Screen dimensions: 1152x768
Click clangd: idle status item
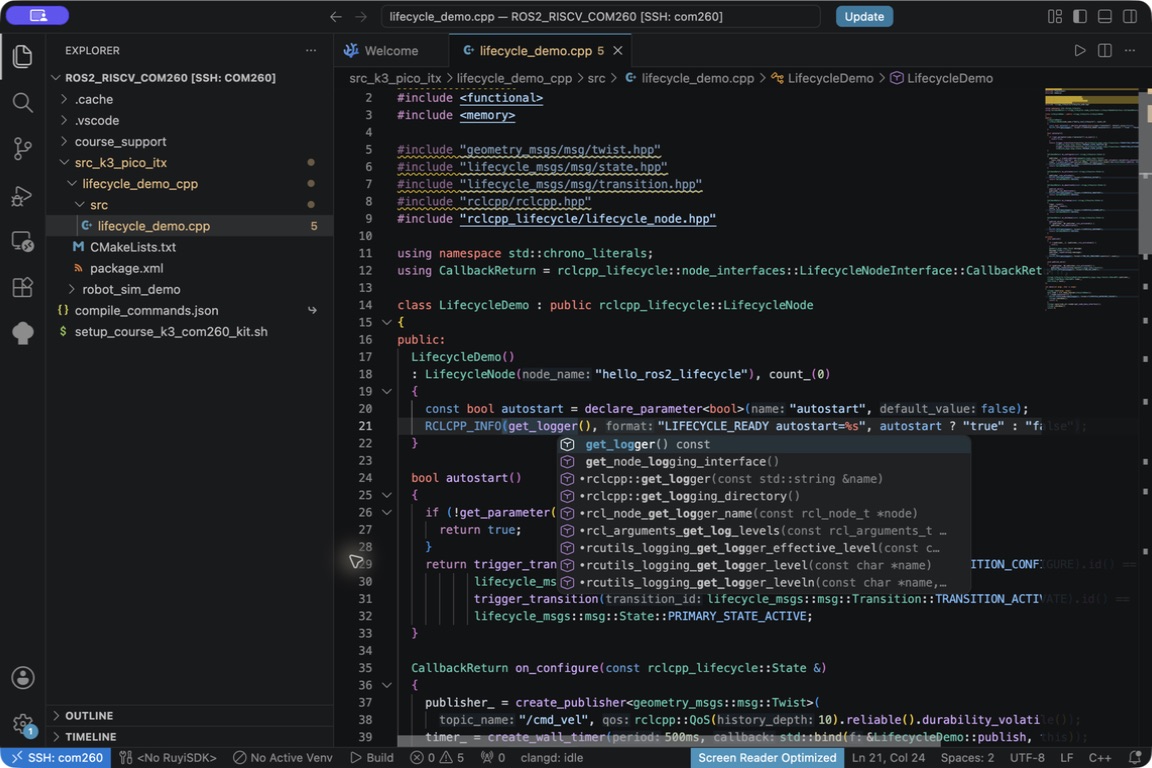pyautogui.click(x=552, y=758)
